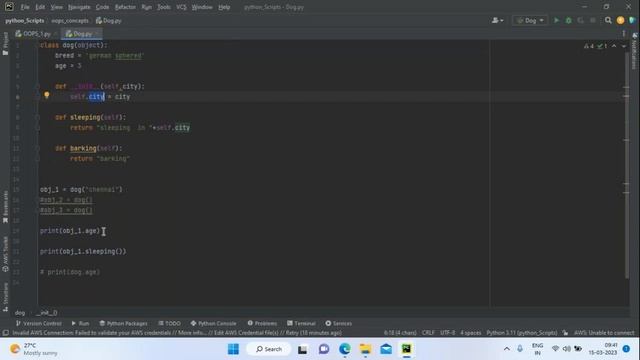Click Dog.py breadcrumb in navigation bar
640x360 pixels.
109,20
